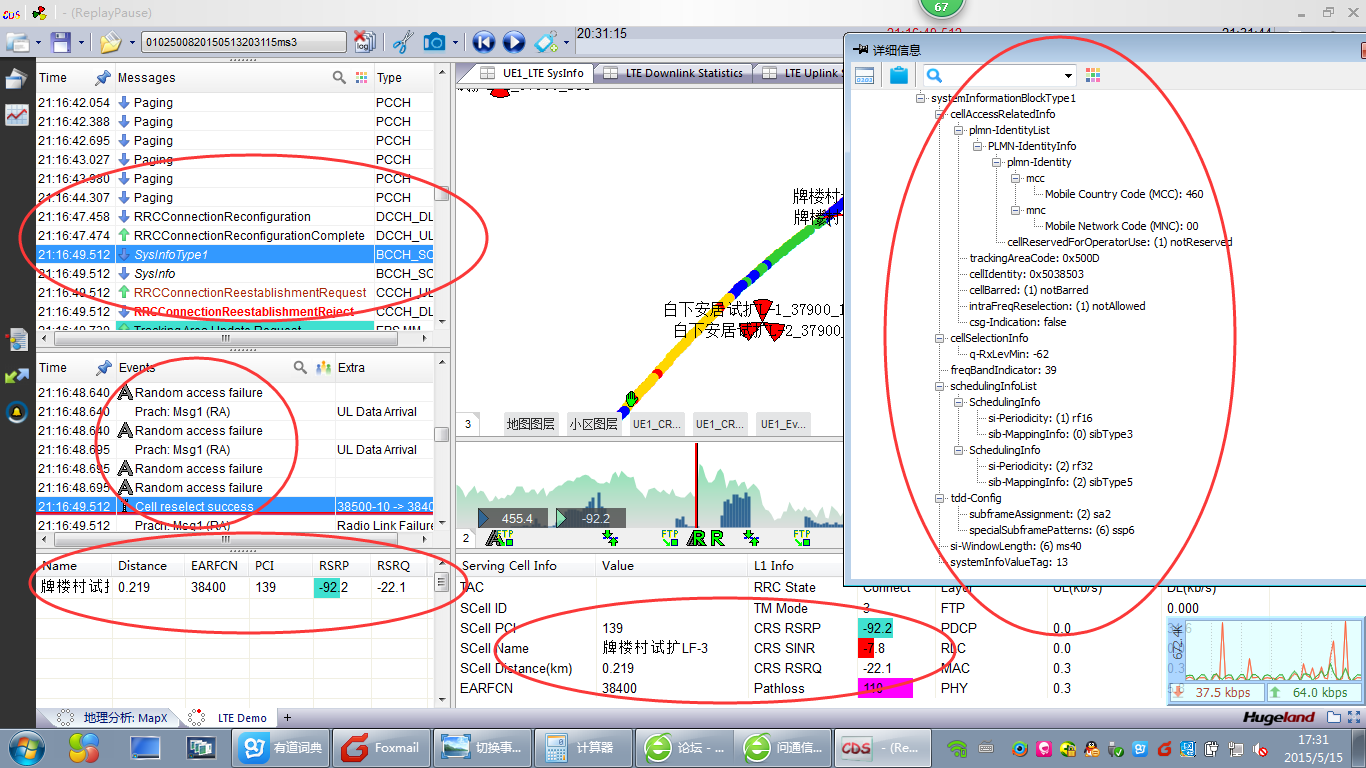The width and height of the screenshot is (1366, 768).
Task: Click the color grid filter icon in Messages header
Action: point(362,77)
